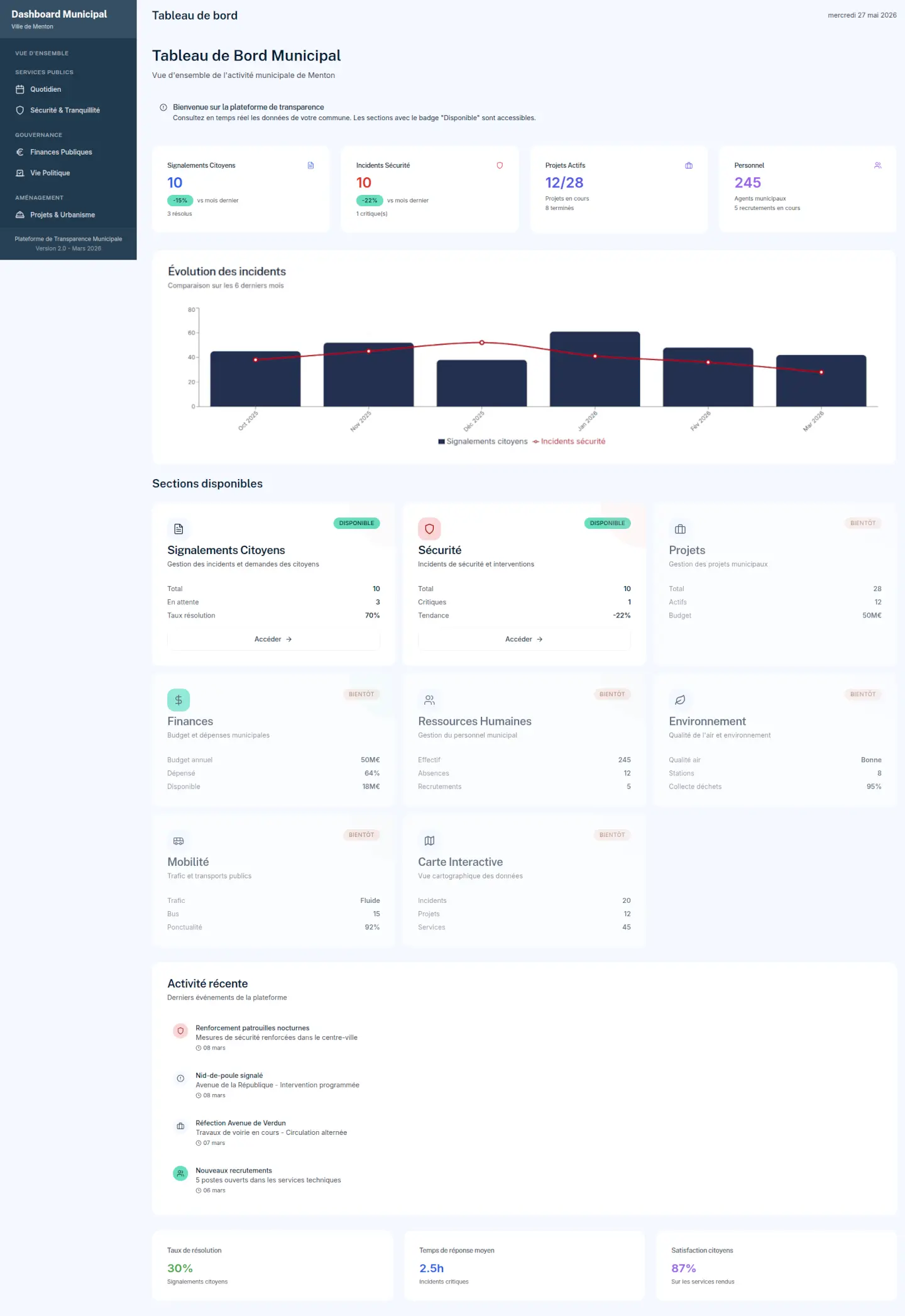This screenshot has width=905, height=1316.
Task: Click the people icon on Personnel stat card
Action: point(878,165)
